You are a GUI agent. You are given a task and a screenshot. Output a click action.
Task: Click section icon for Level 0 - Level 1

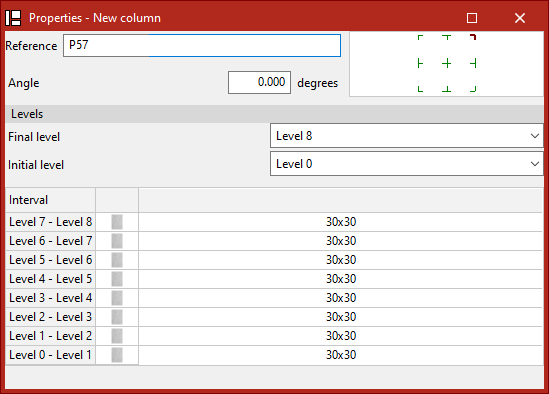click(x=117, y=355)
